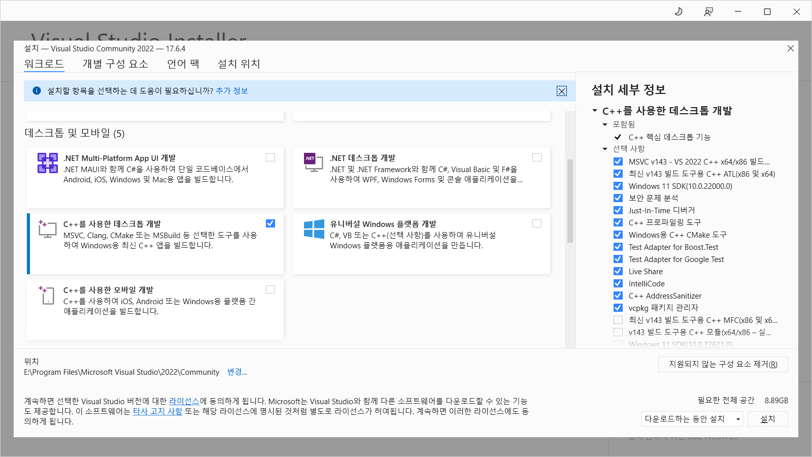Check 최신 v143 빌드 도구용 C++ MFC option
Screen dimensions: 812x457
pos(618,320)
